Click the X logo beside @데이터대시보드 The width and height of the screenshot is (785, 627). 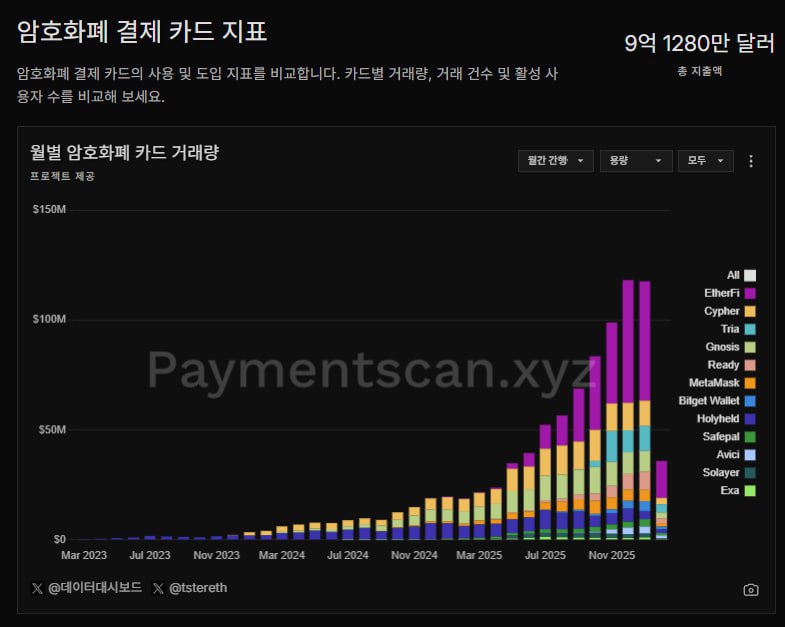[37, 588]
